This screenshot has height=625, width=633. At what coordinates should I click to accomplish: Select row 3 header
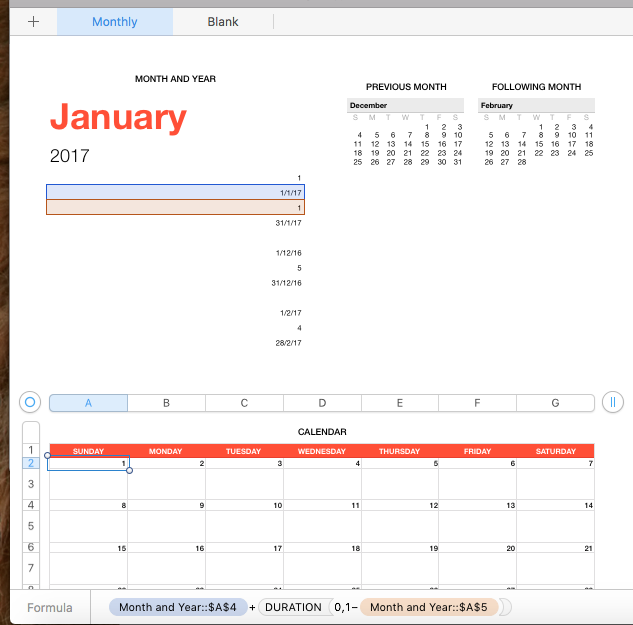click(x=31, y=484)
